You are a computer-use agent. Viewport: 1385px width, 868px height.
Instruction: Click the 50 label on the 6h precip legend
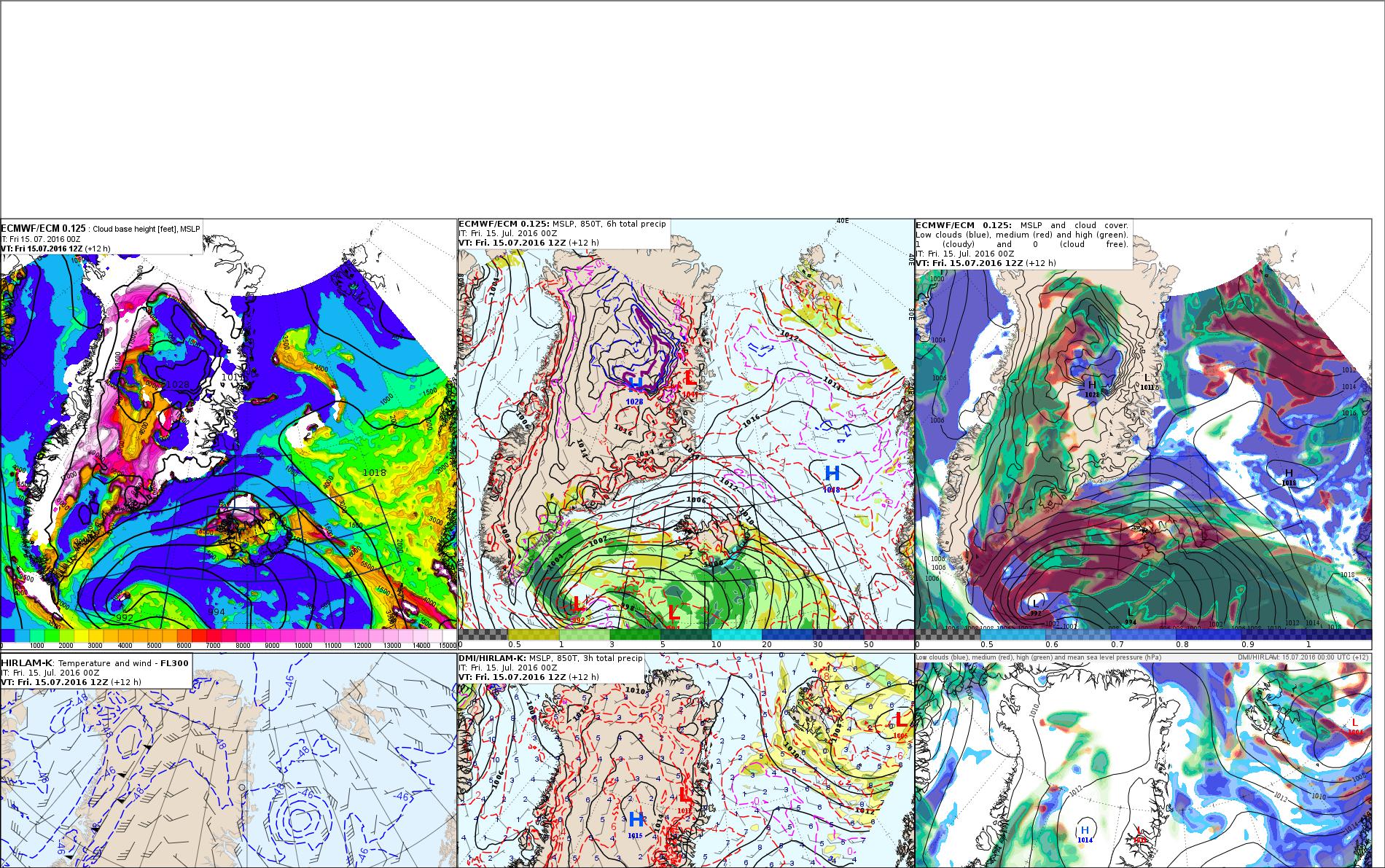(x=868, y=645)
